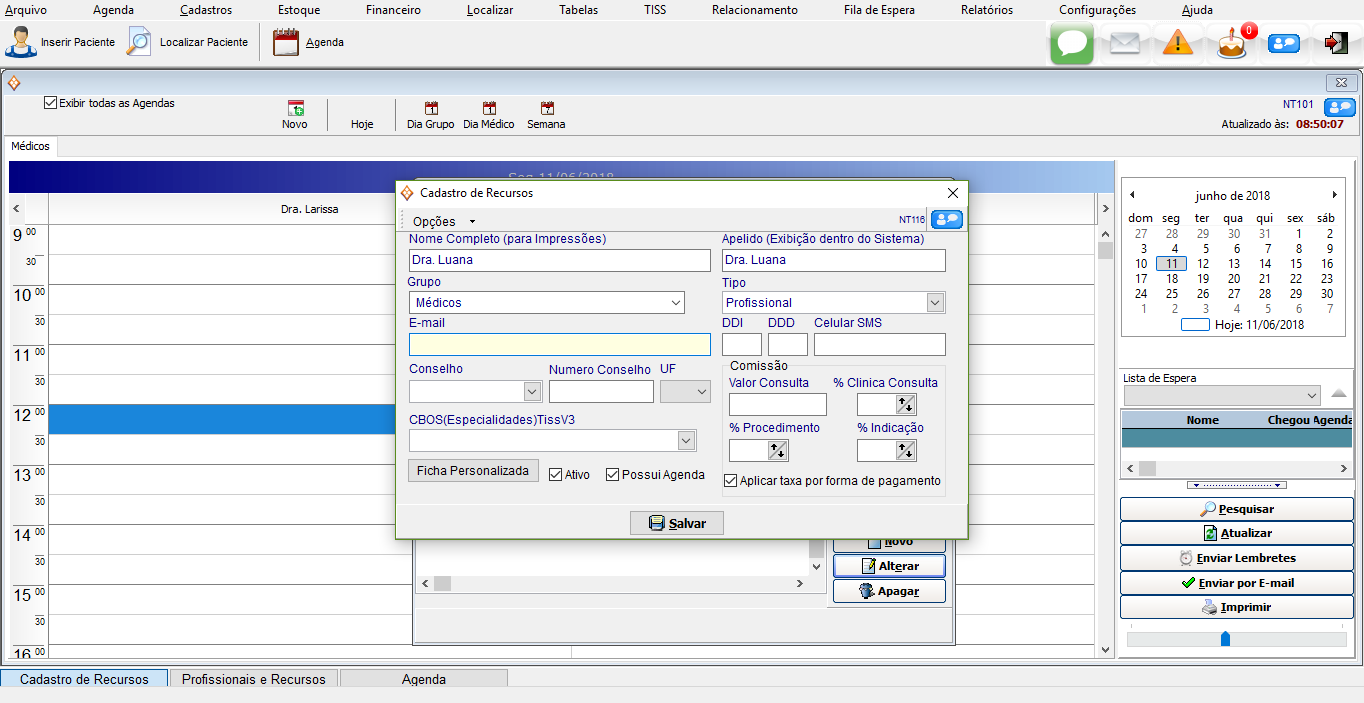Toggle the Ativo checkbox
Screen dimensions: 1364x703
[556, 475]
